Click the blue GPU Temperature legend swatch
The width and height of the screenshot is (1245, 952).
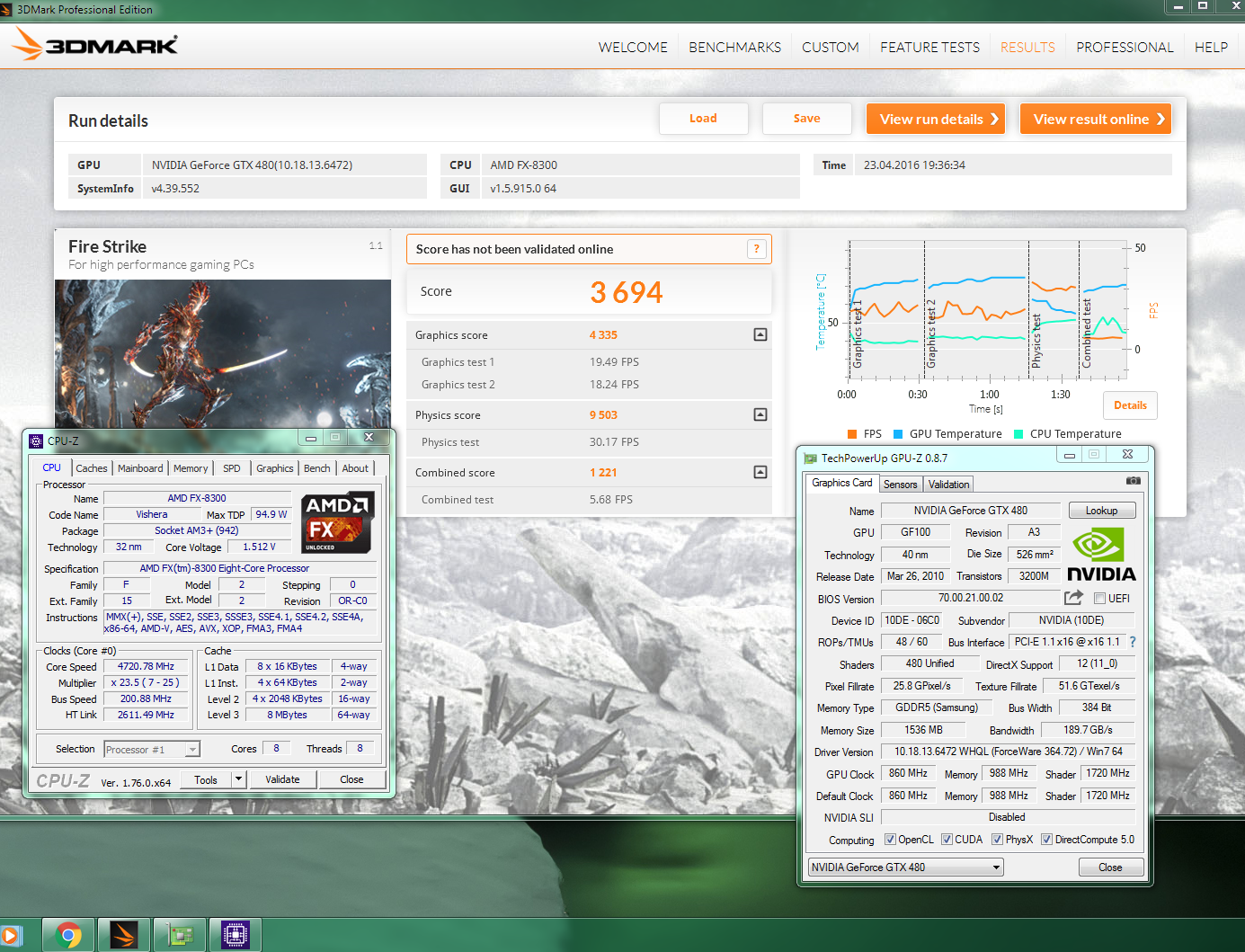tap(898, 434)
